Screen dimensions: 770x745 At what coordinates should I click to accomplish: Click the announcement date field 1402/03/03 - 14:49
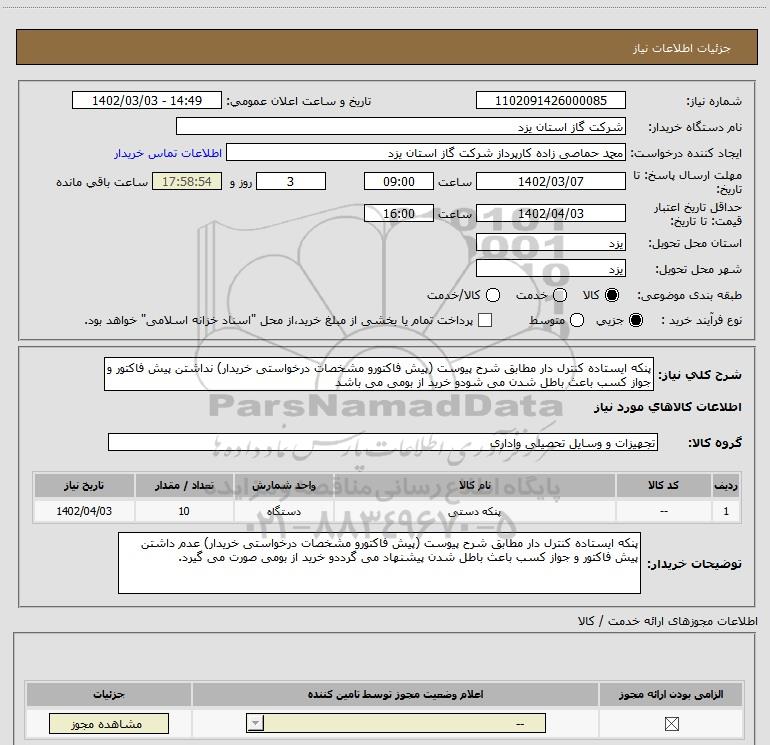click(x=147, y=100)
